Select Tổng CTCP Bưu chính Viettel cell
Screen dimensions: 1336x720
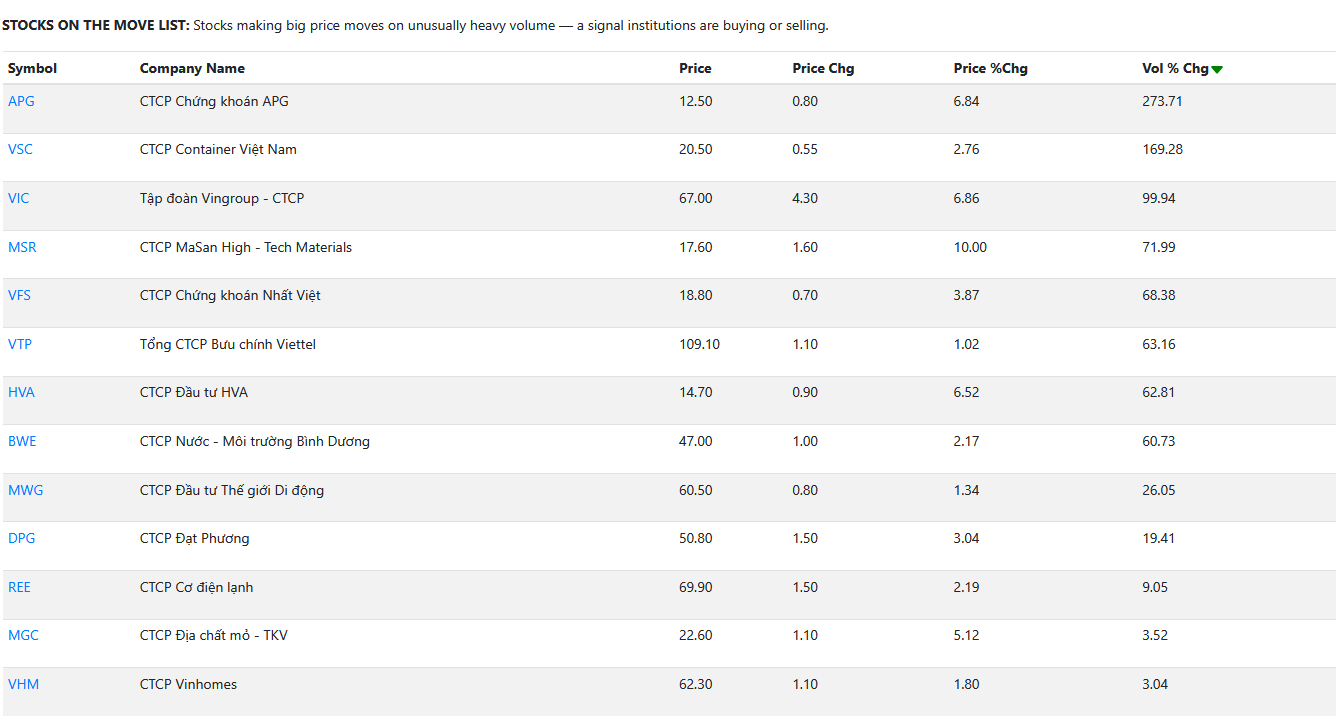(228, 344)
